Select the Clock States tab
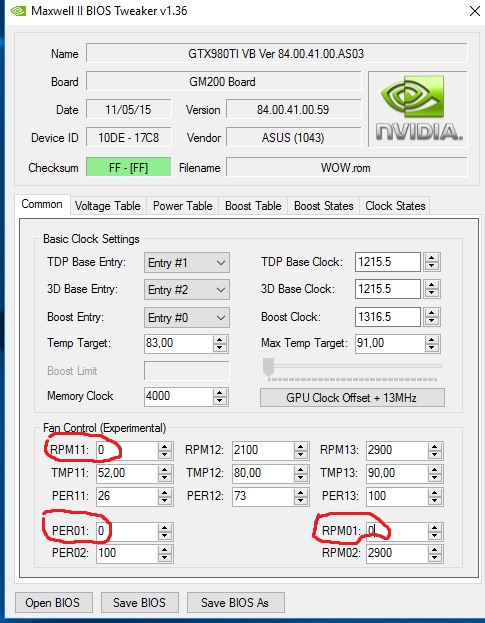The image size is (485, 623). pyautogui.click(x=395, y=206)
